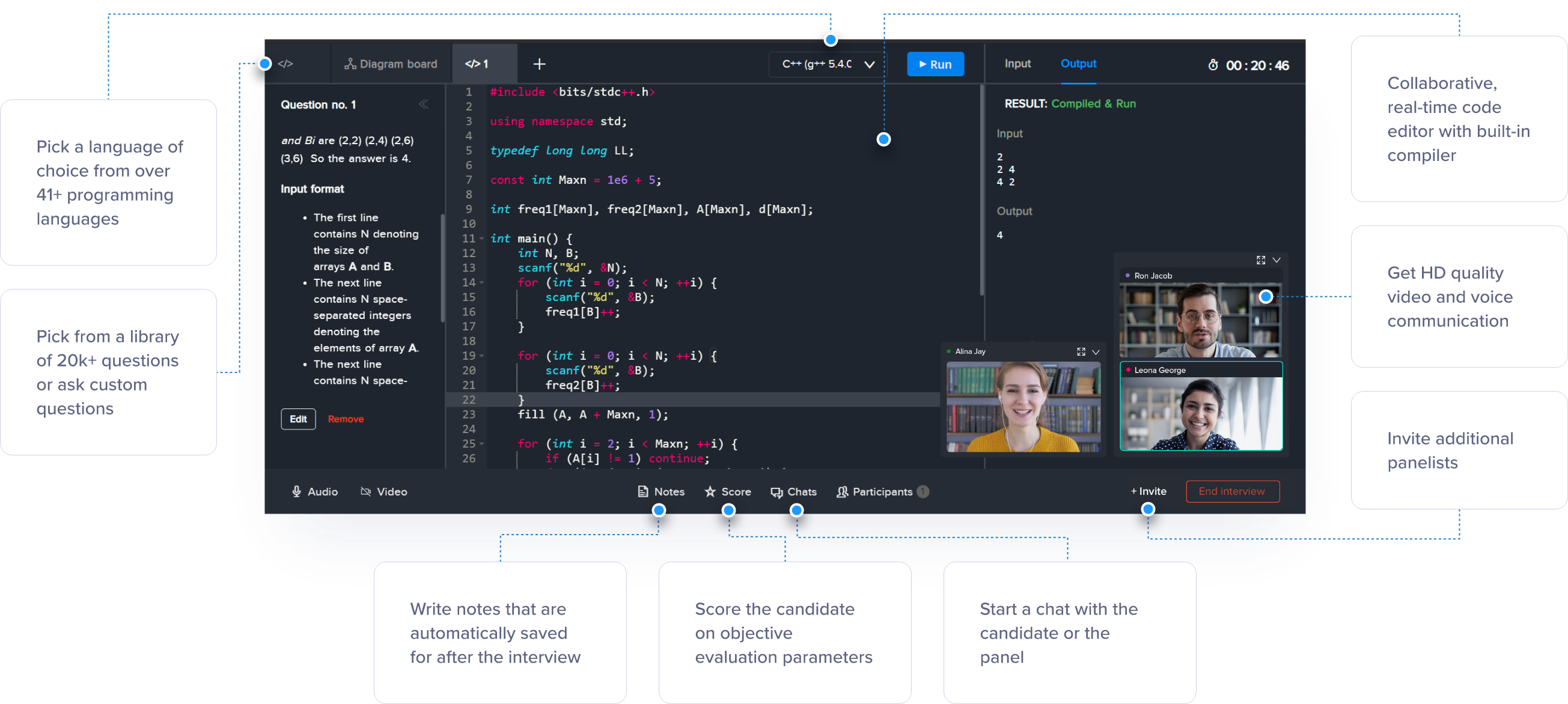Screen dimensions: 1568x704
Task: Click the code view icon in top-left
Action: (x=285, y=64)
